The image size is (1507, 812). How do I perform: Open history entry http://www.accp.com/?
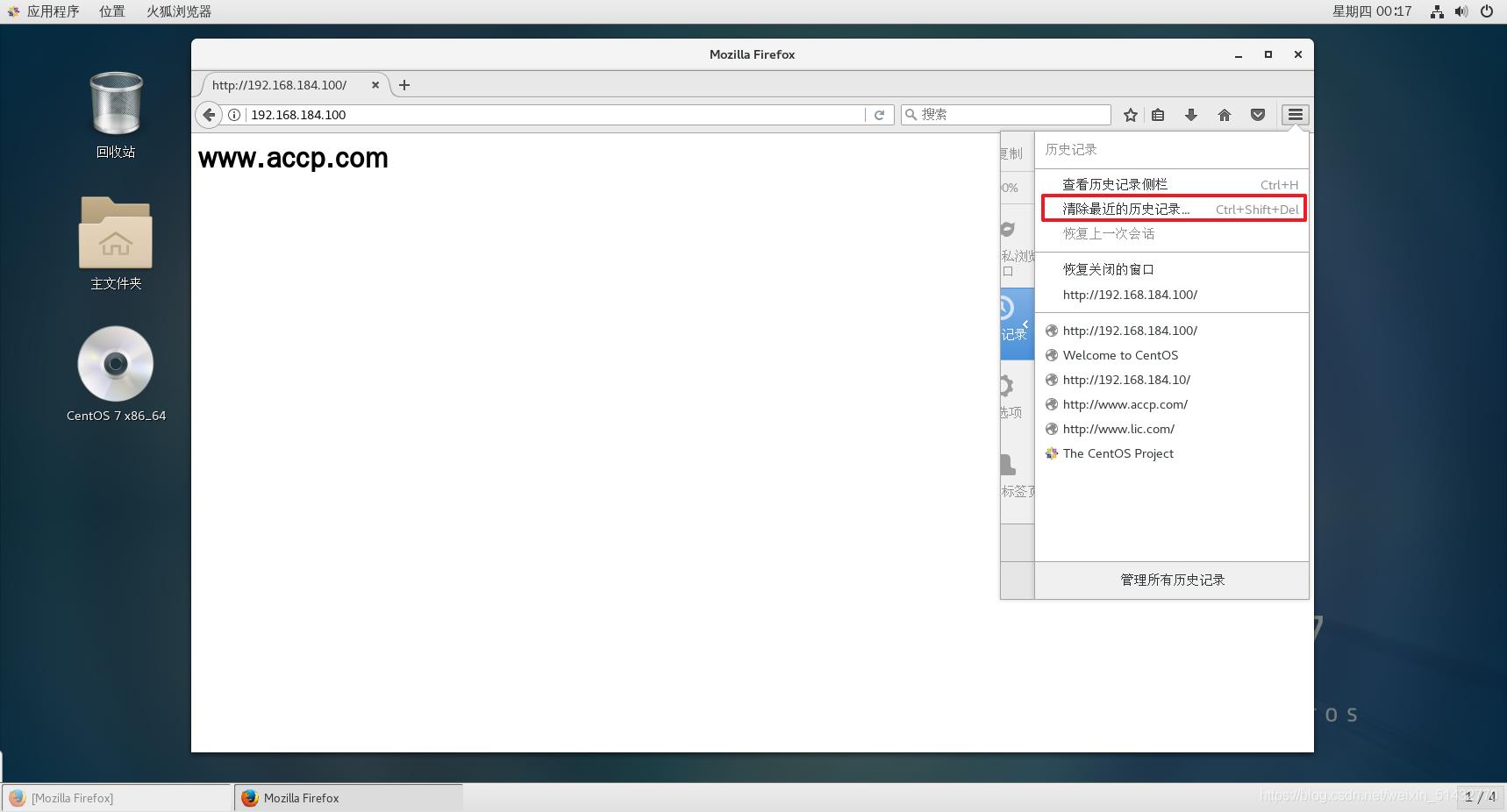(1172, 404)
